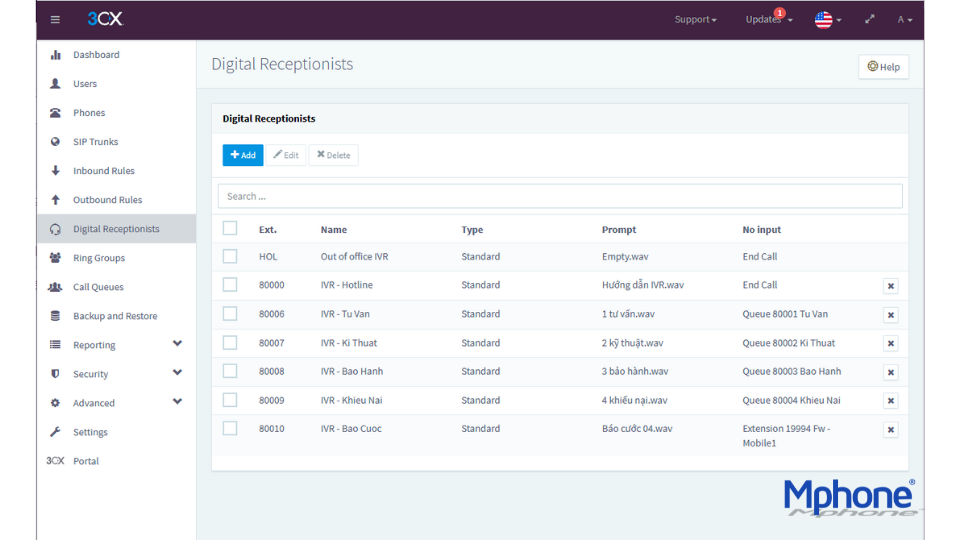Check the 80000 IVR - Hotline row

pos(230,285)
